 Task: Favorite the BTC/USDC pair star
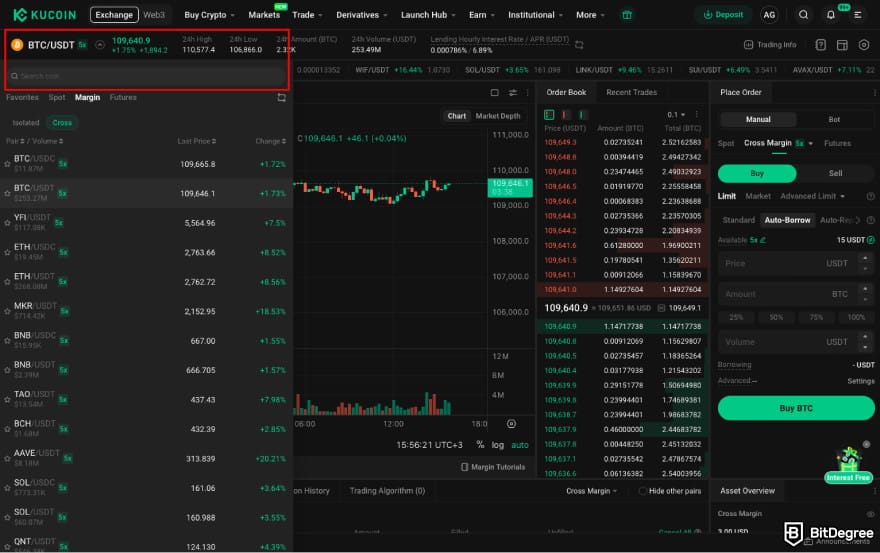click(7, 164)
